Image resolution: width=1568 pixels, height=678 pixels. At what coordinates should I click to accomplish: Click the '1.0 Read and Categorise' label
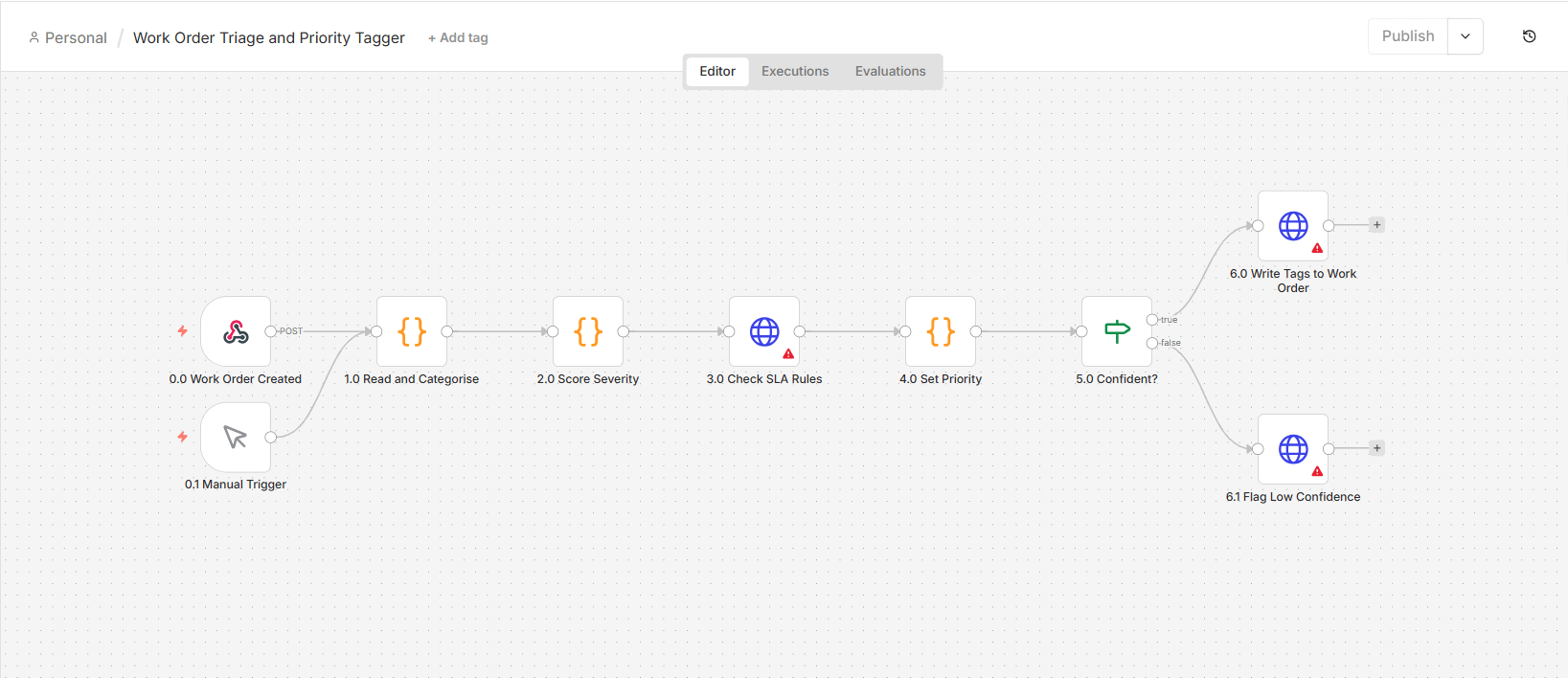pyautogui.click(x=412, y=379)
